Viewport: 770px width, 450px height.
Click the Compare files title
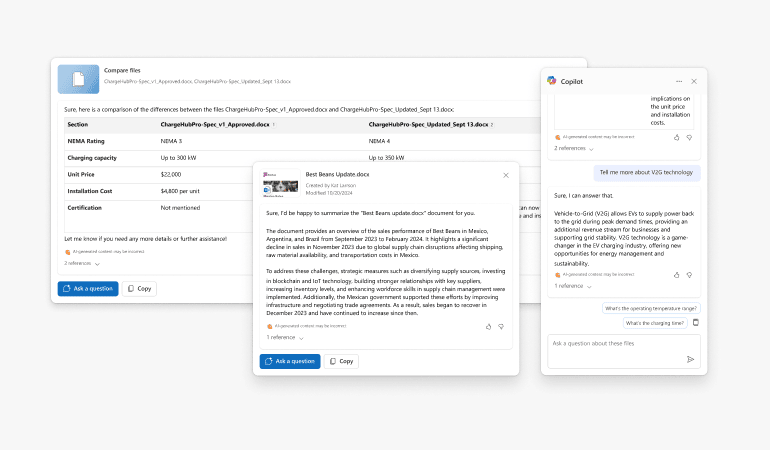(122, 70)
